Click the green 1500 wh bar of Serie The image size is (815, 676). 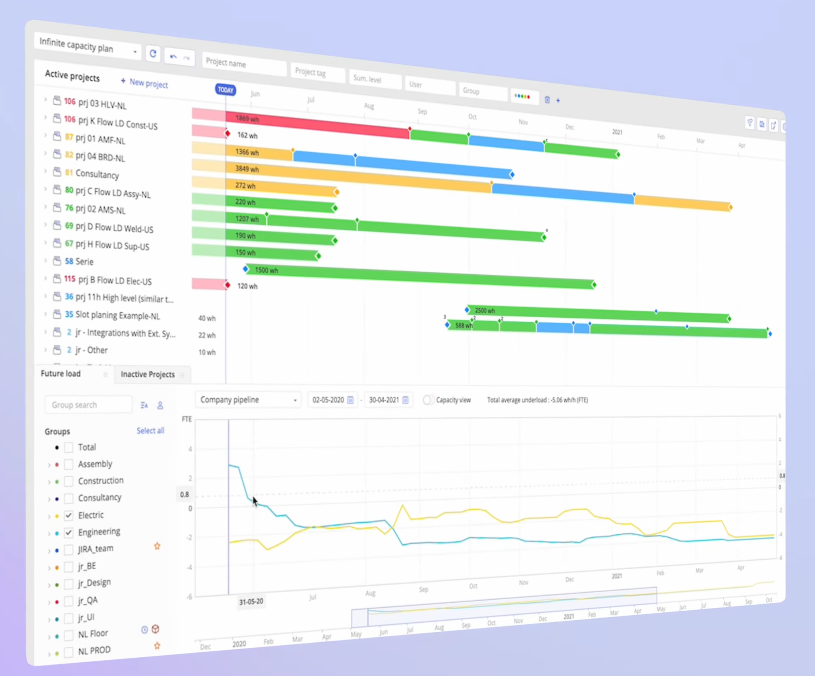(420, 276)
